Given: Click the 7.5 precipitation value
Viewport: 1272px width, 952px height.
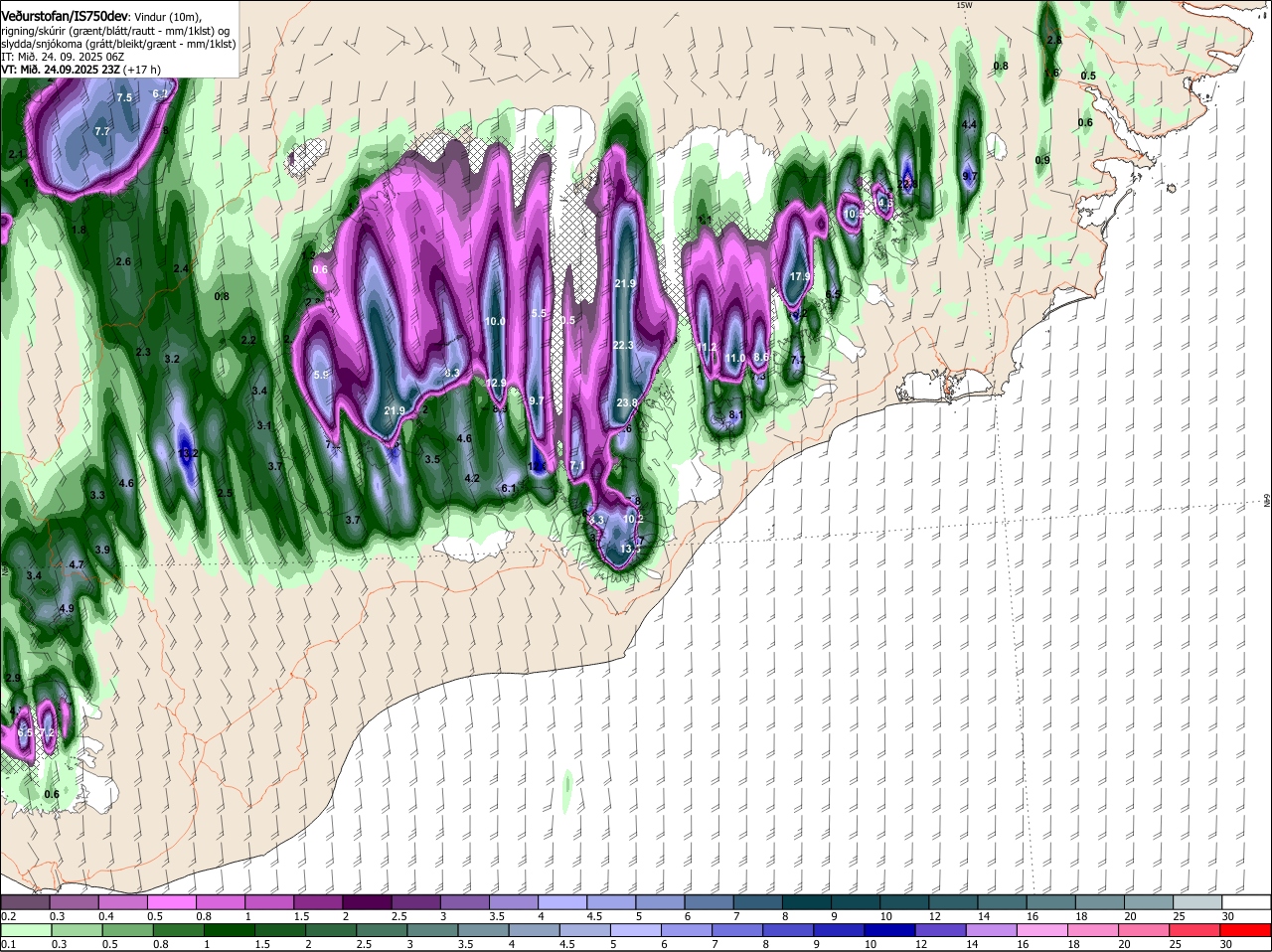Looking at the screenshot, I should [124, 97].
